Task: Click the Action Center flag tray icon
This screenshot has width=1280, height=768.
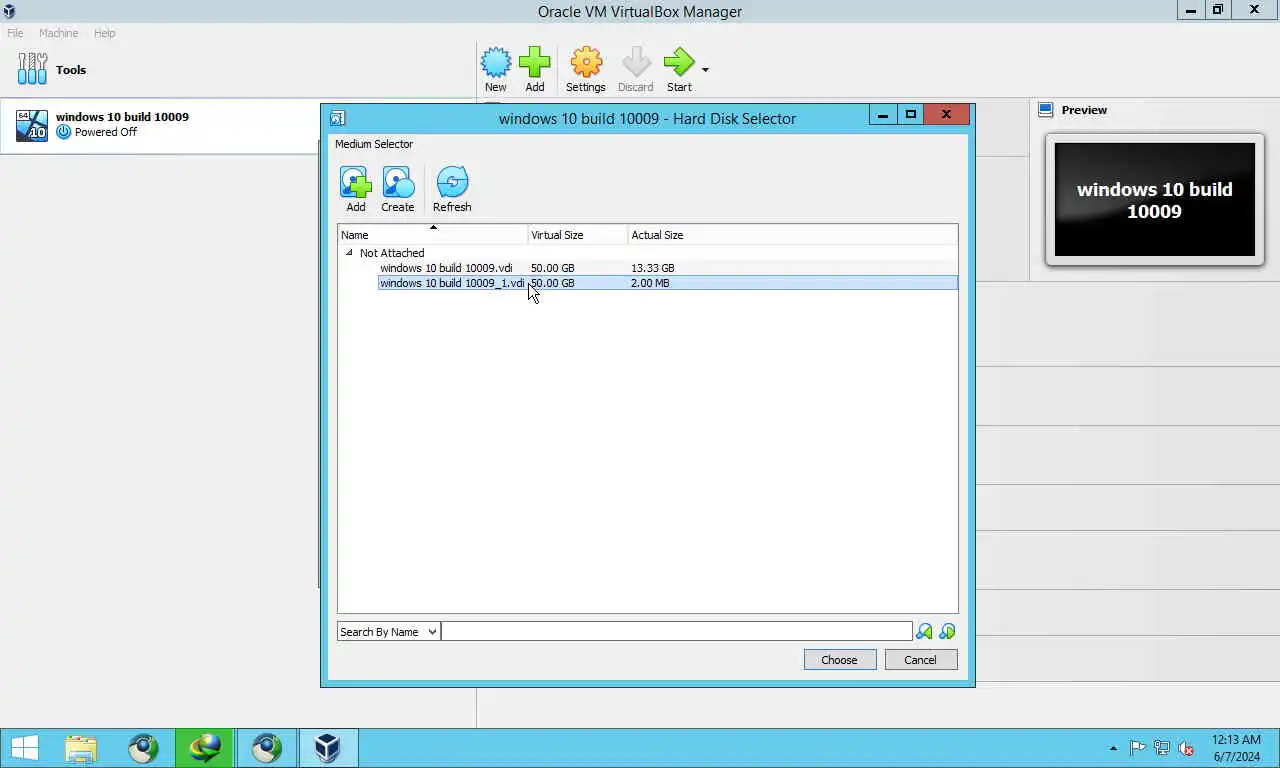Action: [1138, 748]
